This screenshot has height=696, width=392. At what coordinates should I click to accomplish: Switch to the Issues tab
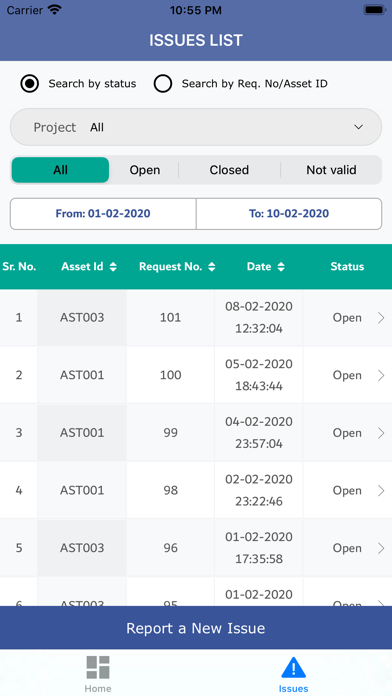click(293, 675)
